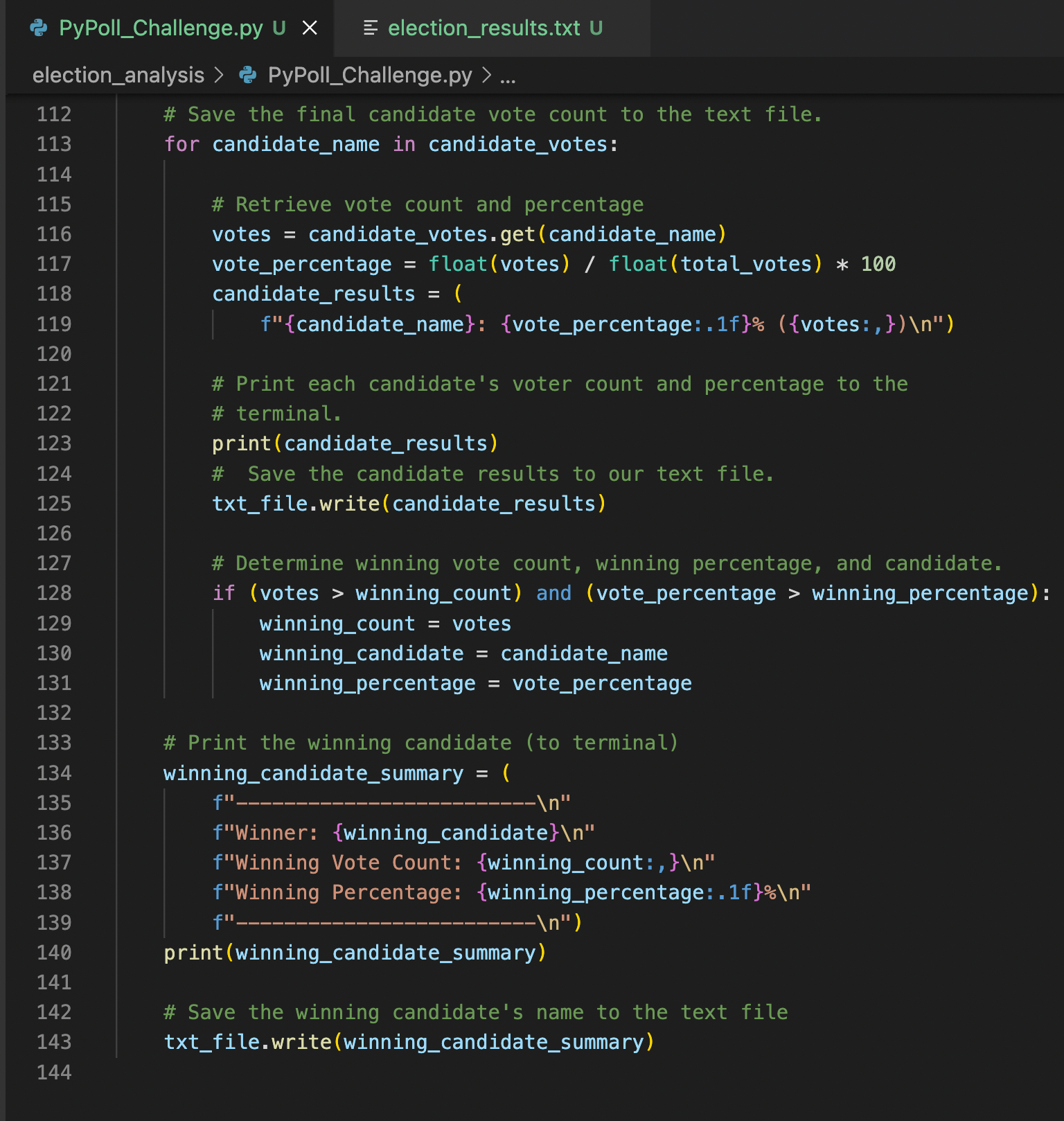The height and width of the screenshot is (1121, 1064).
Task: Close the PyPoll_Challenge.py editor tab
Action: click(x=310, y=28)
